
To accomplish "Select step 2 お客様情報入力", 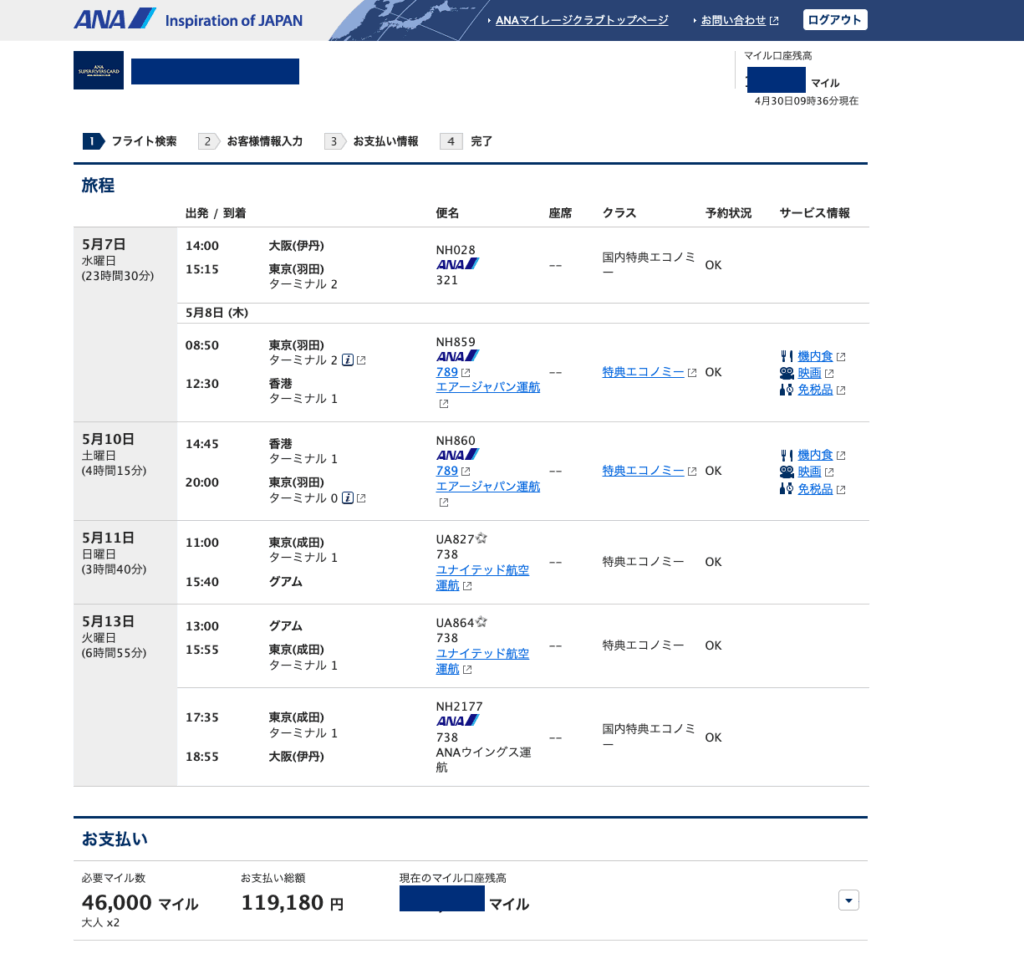I will click(251, 141).
